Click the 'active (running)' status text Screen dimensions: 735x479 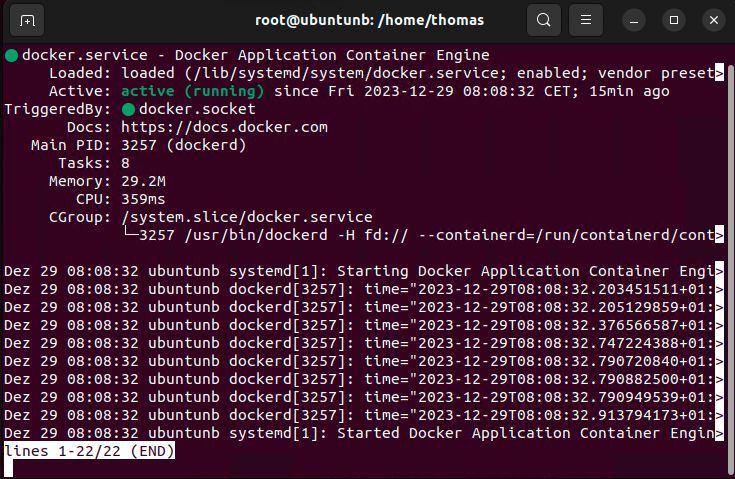[193, 91]
